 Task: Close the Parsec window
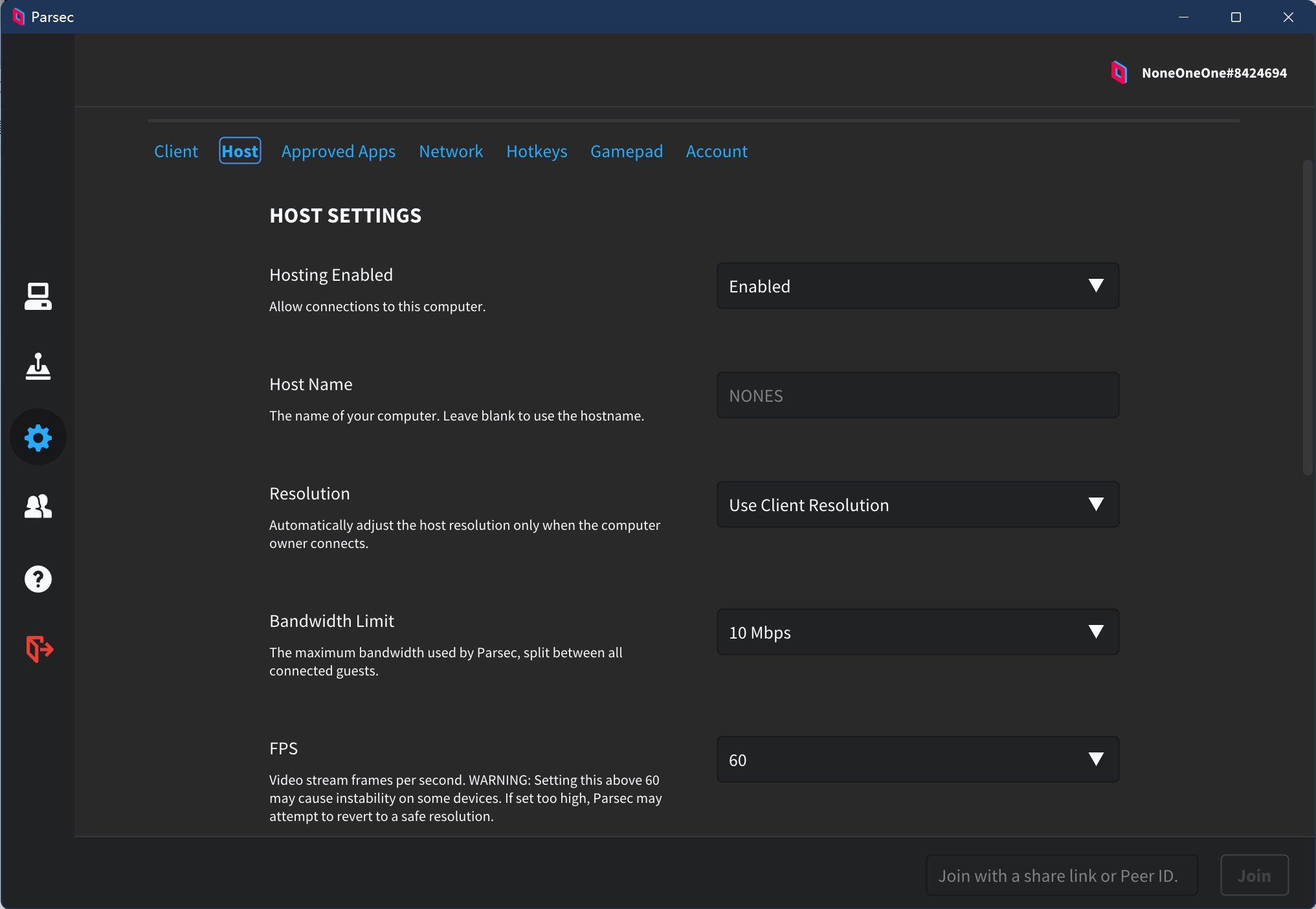1288,17
